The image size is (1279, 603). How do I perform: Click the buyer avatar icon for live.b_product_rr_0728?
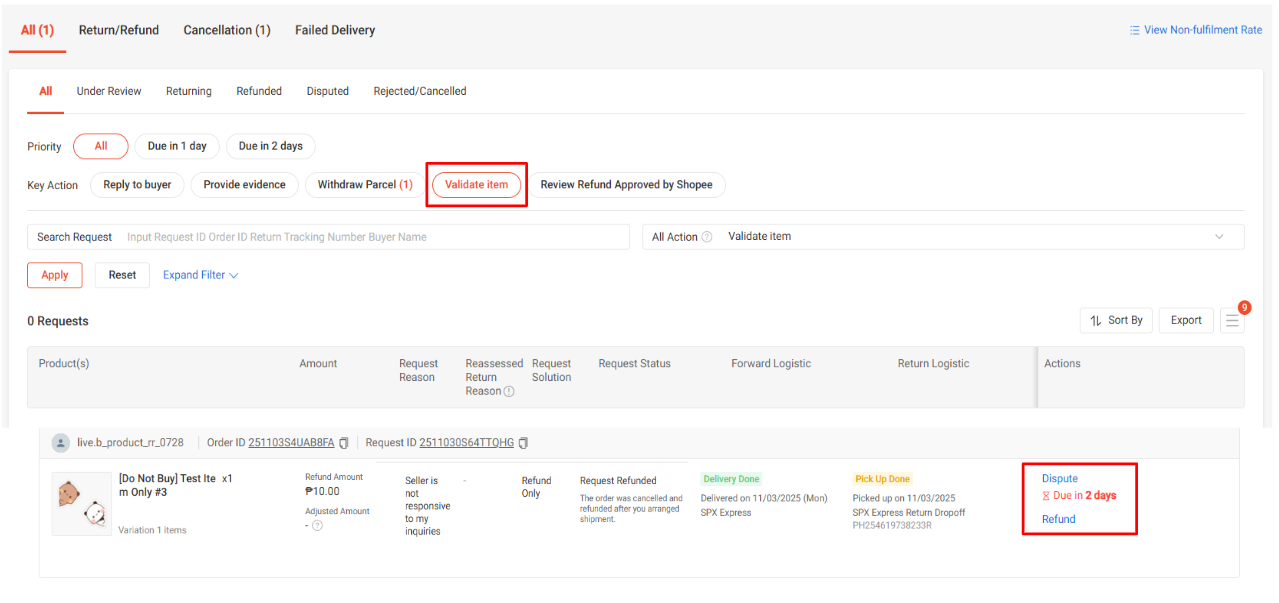point(61,443)
